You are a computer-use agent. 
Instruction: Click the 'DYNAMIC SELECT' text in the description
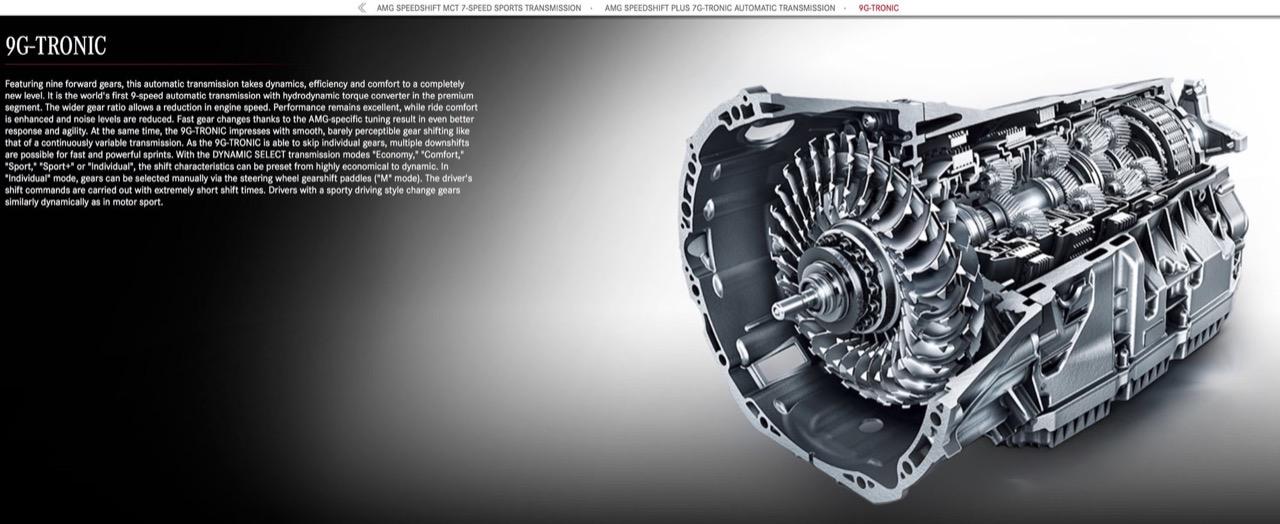coord(250,155)
